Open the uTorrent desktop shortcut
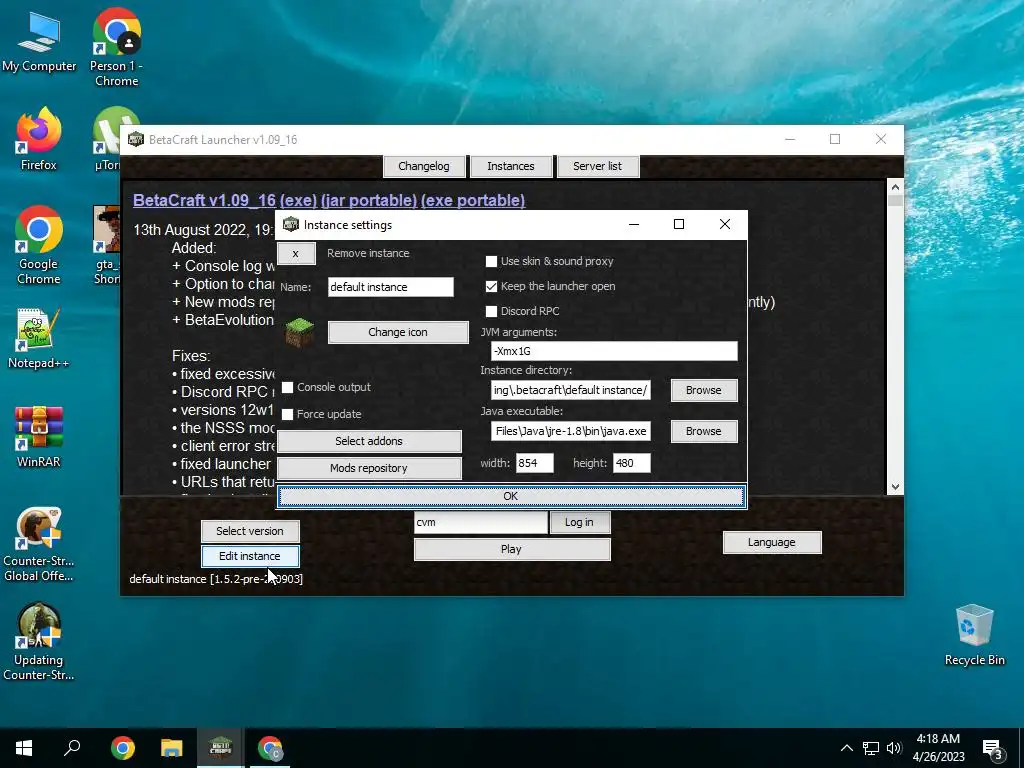Screen dimensions: 1024x768 coord(107,139)
